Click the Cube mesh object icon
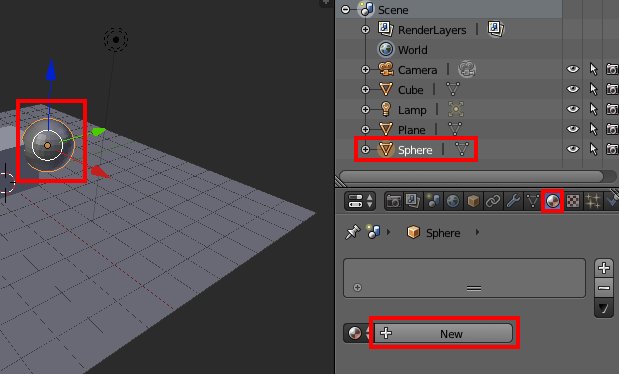The image size is (619, 374). pos(386,89)
